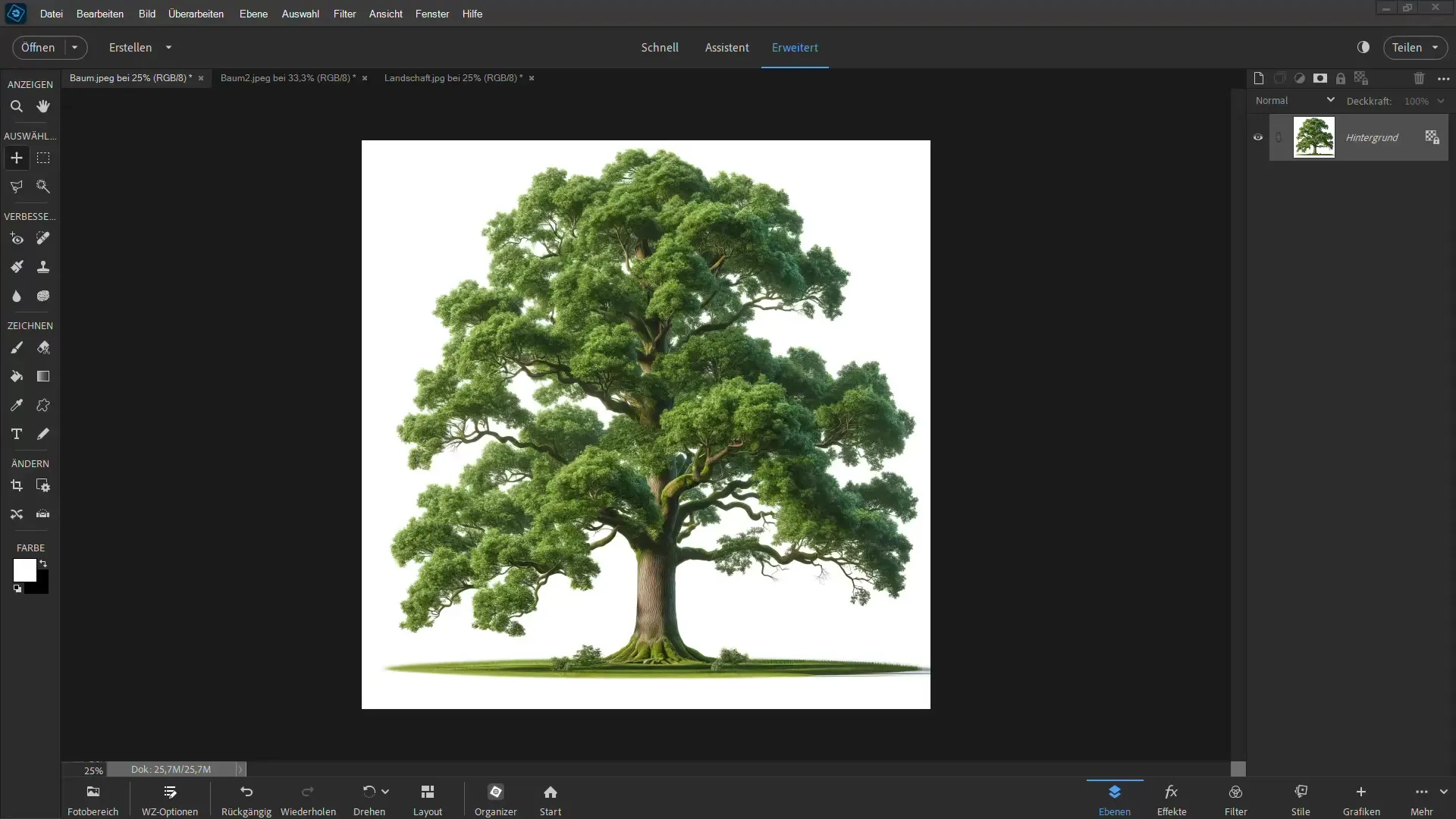Open the Filter menu
Screen dimensions: 1456x819
(344, 14)
